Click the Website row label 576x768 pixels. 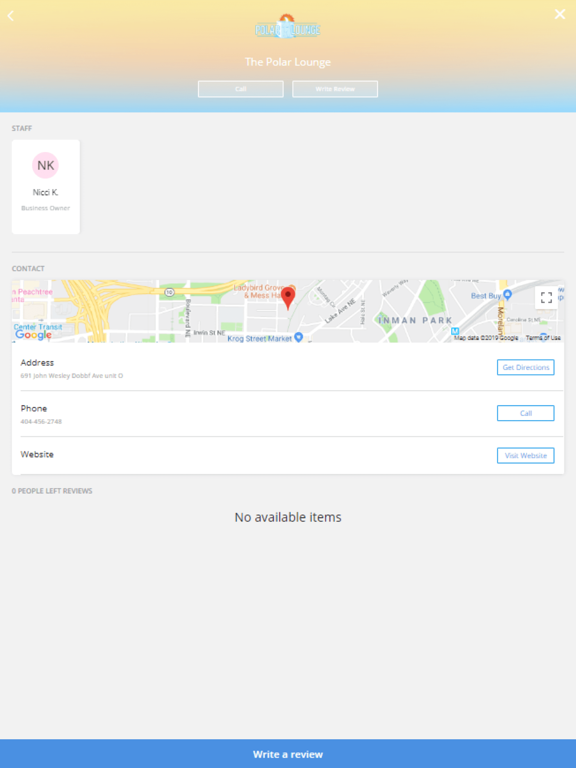tap(37, 455)
